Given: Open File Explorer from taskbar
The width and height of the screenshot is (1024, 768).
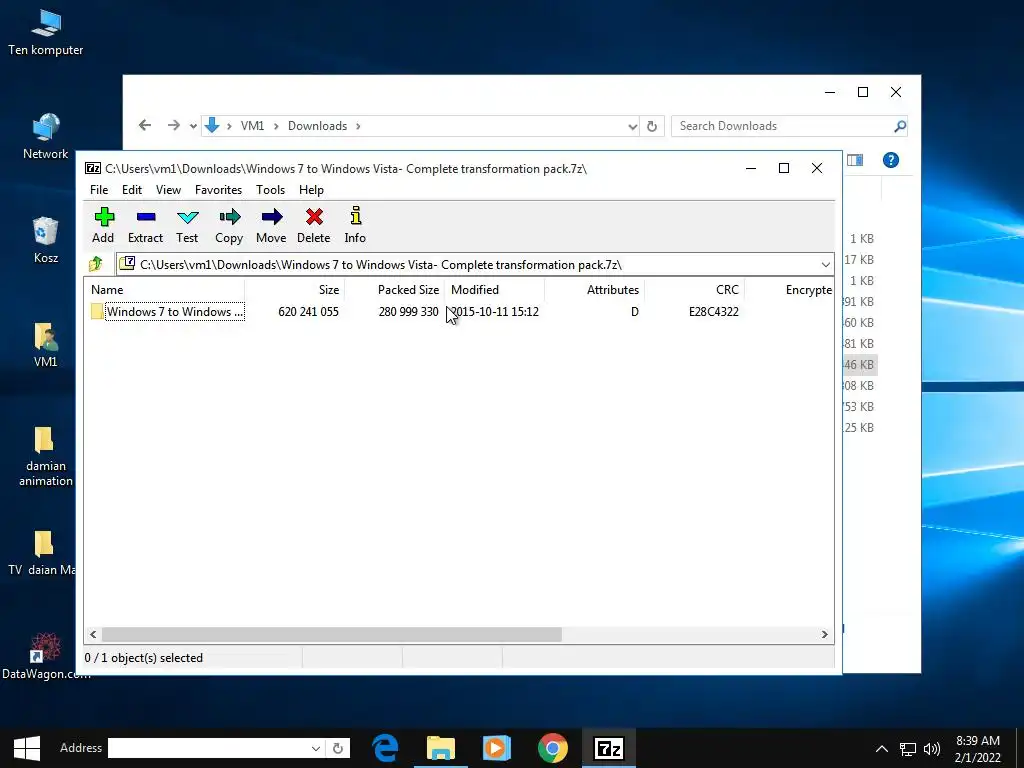Looking at the screenshot, I should (x=441, y=748).
